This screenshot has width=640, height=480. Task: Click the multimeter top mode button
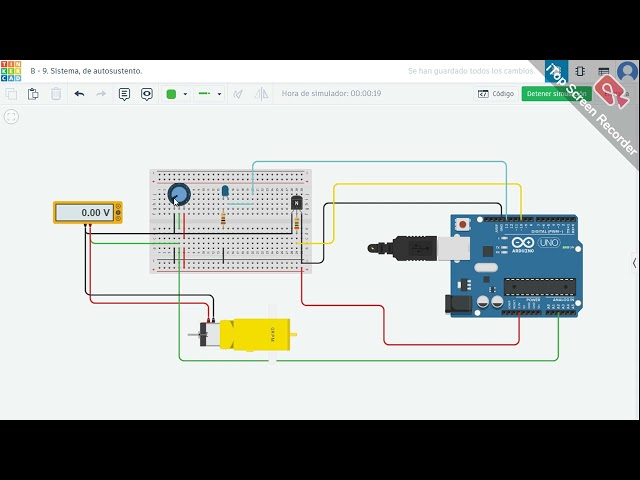pyautogui.click(x=118, y=207)
